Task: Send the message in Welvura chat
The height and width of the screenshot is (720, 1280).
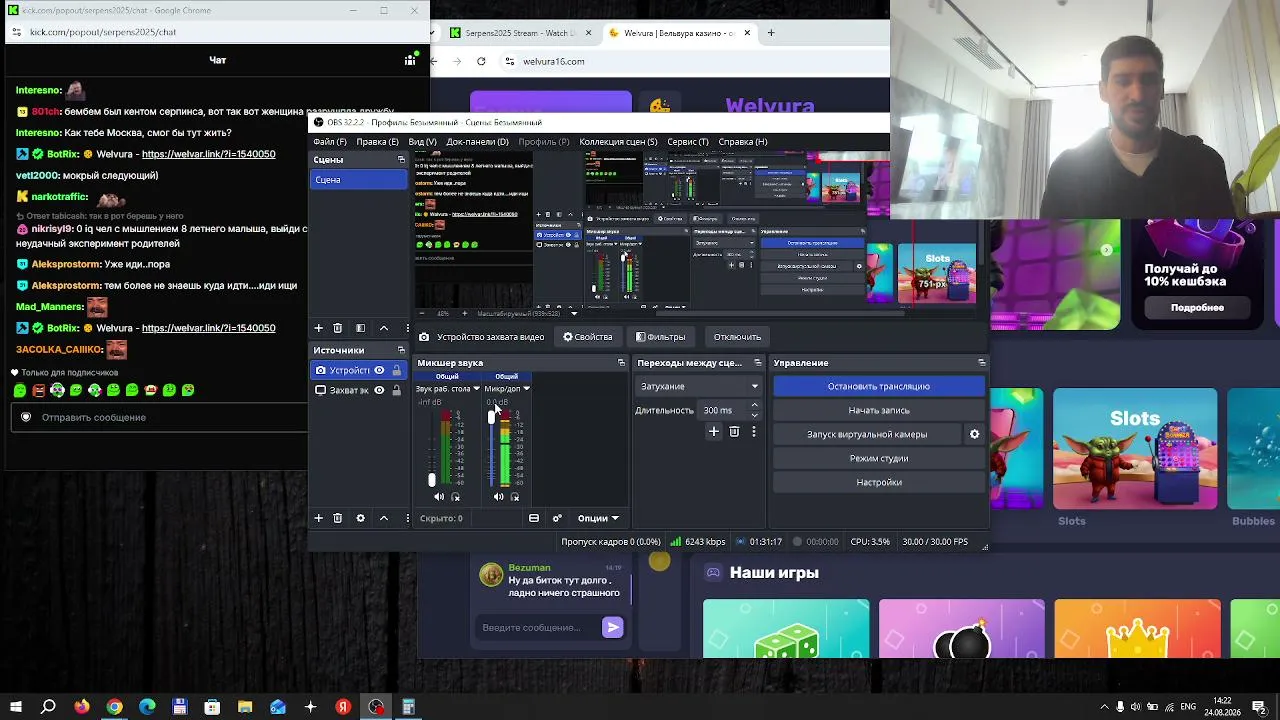Action: click(x=613, y=627)
